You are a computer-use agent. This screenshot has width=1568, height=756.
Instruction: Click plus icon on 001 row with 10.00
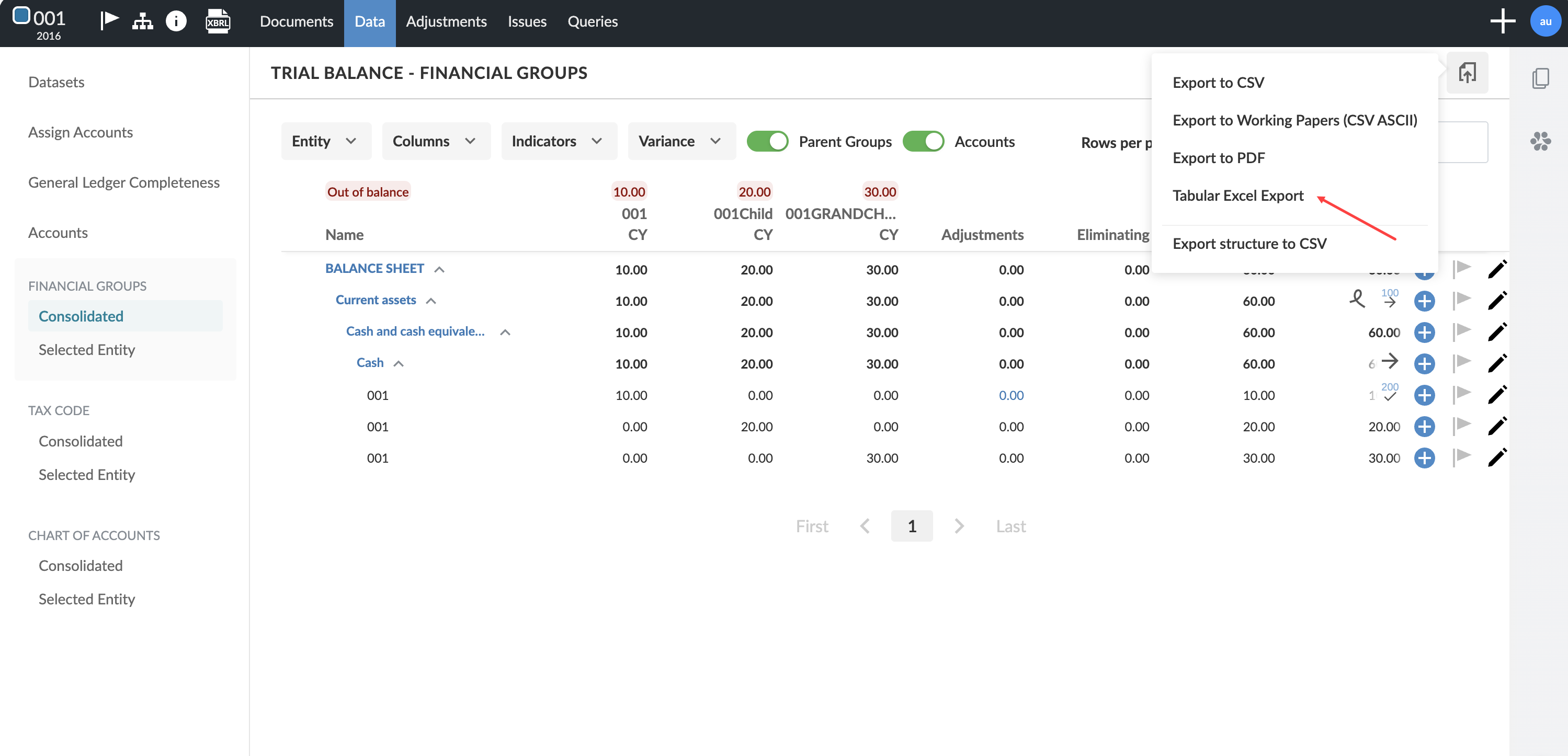click(1424, 395)
